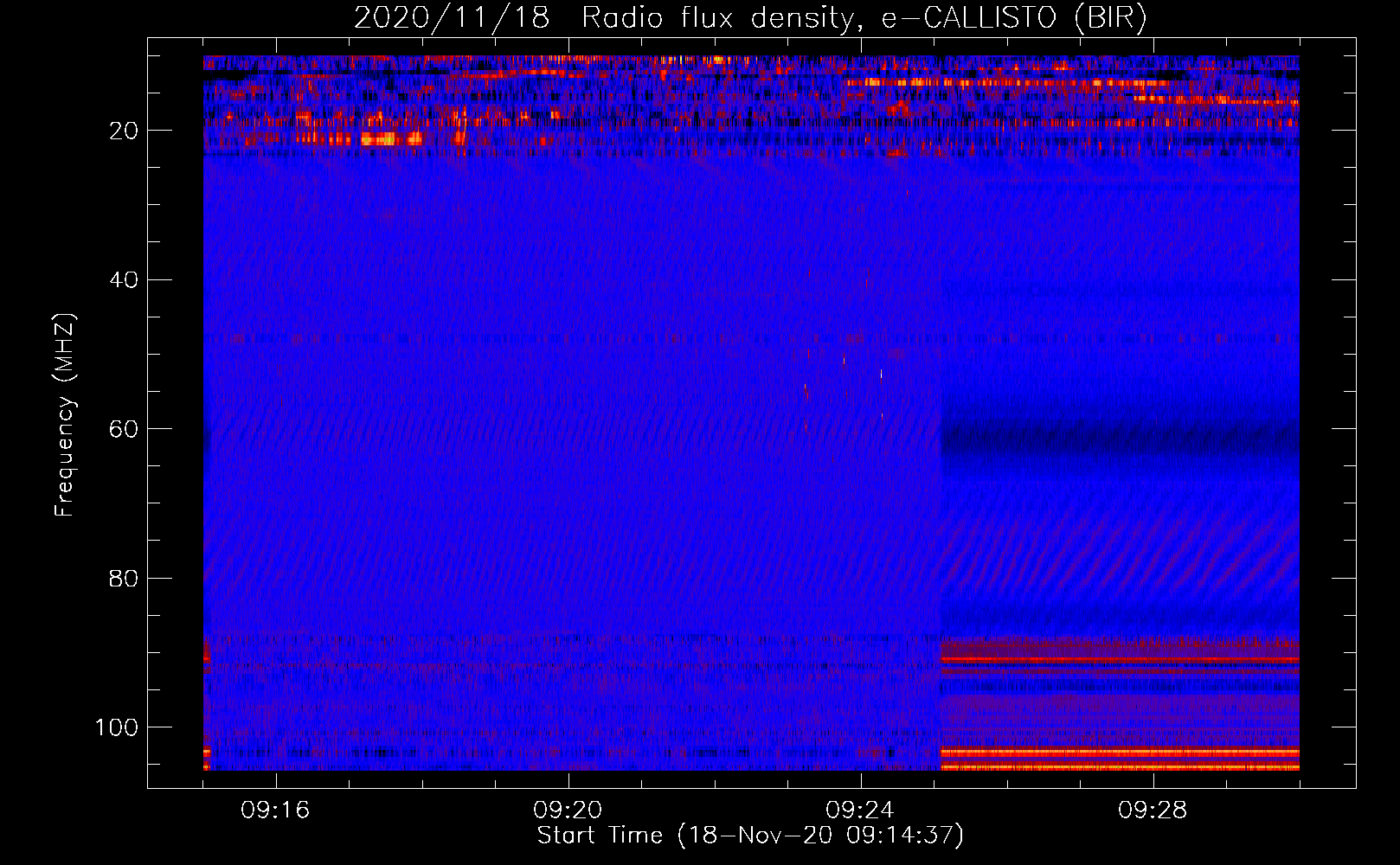Screen dimensions: 1400x865
Task: Click the 09:20 time tick label
Action: (568, 811)
